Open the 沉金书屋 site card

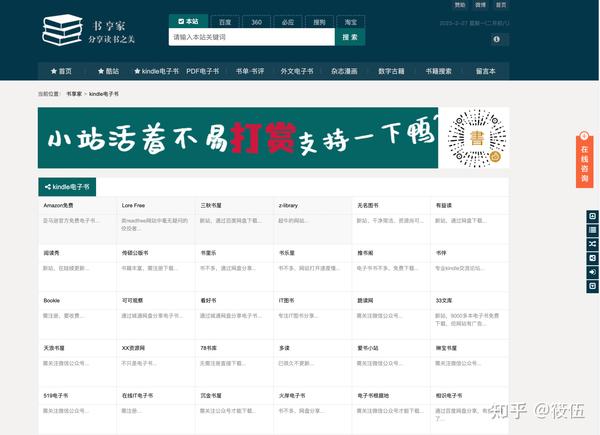coord(234,410)
